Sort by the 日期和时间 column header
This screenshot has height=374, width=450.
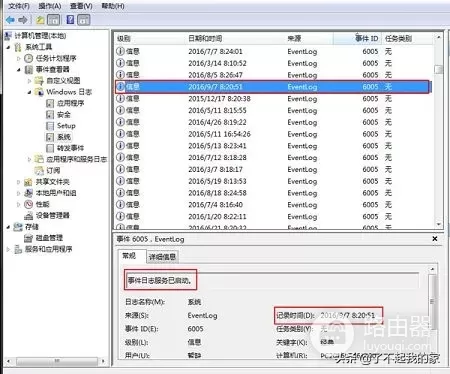(235, 38)
